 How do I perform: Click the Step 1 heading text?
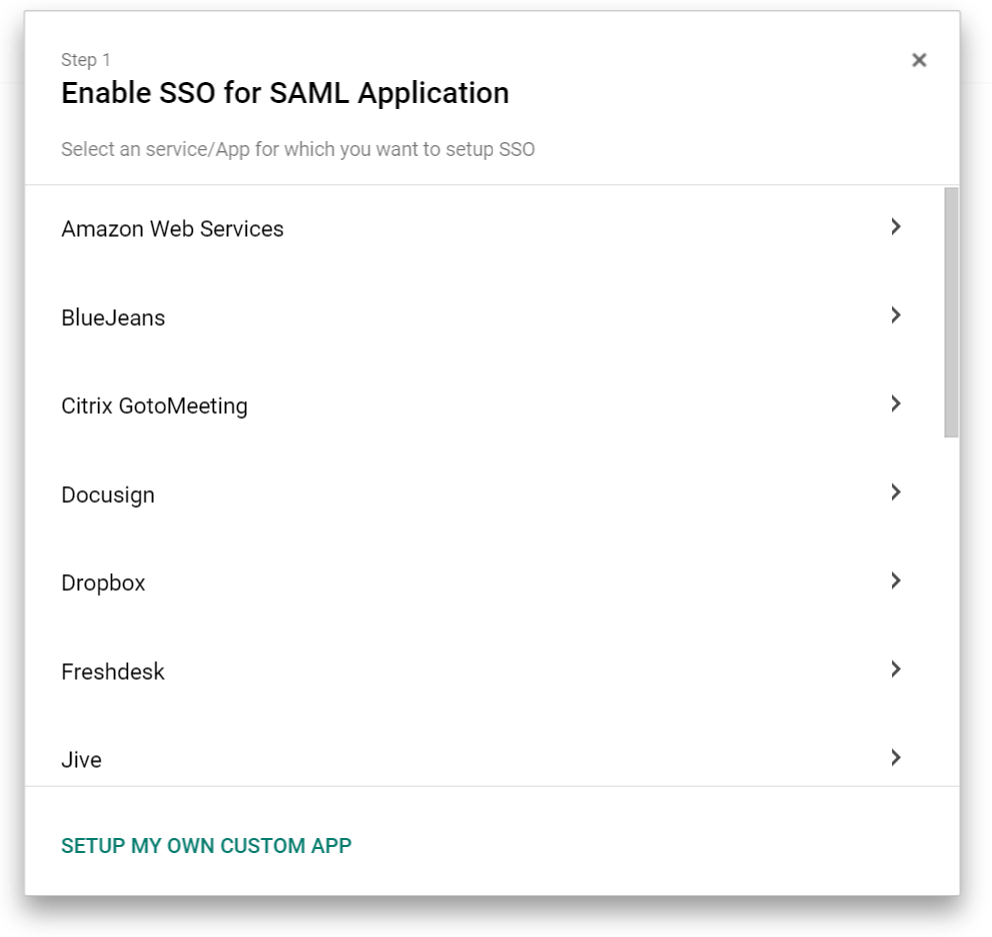pos(80,60)
